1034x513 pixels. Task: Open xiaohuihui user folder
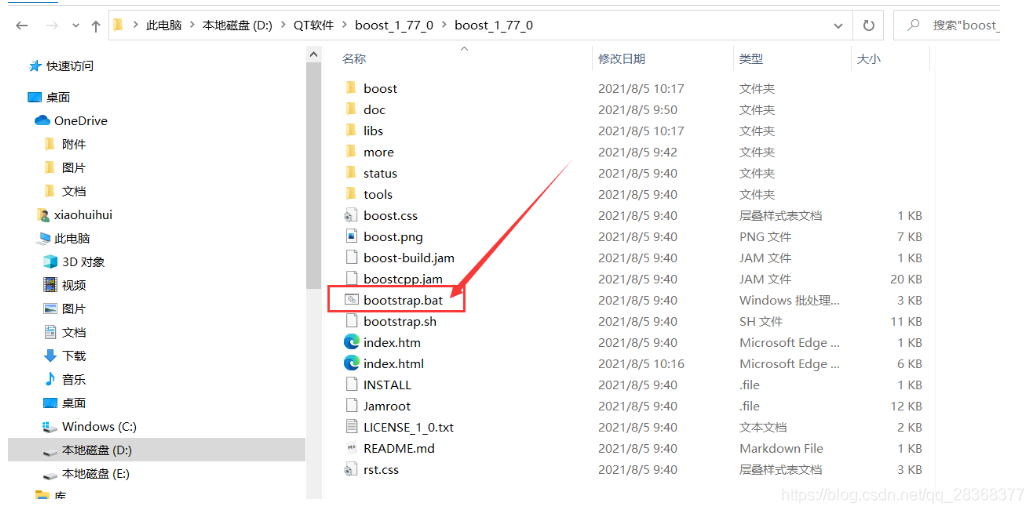83,215
